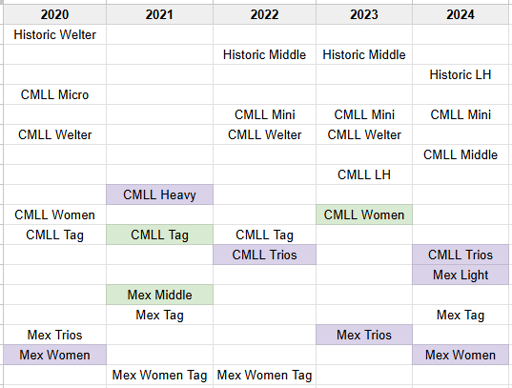
Task: Select the 2021 column header cell
Action: (x=160, y=15)
